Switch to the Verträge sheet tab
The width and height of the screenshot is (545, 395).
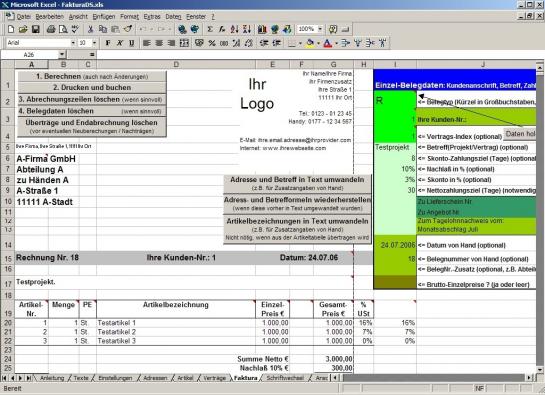[x=214, y=378]
